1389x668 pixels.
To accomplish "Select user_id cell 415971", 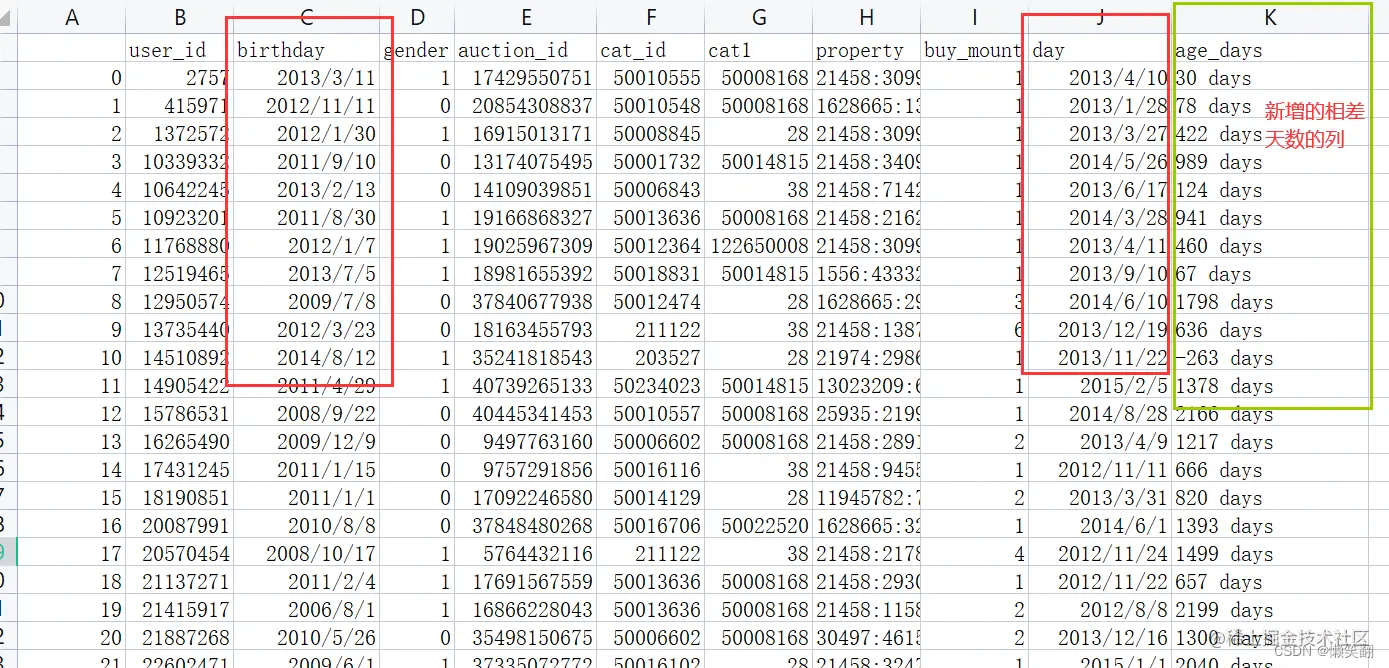I will (179, 106).
